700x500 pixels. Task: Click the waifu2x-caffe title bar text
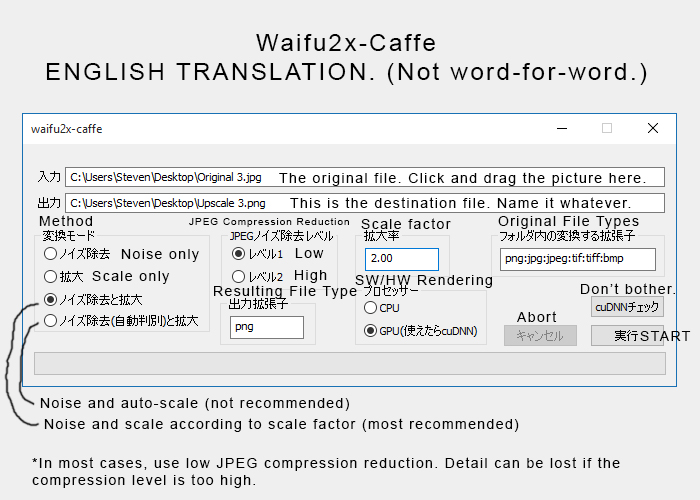pos(67,129)
